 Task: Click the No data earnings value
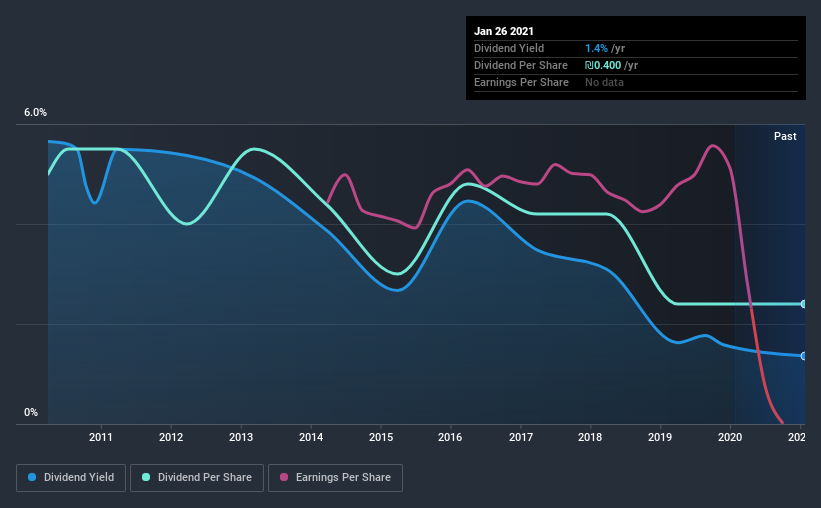(604, 82)
